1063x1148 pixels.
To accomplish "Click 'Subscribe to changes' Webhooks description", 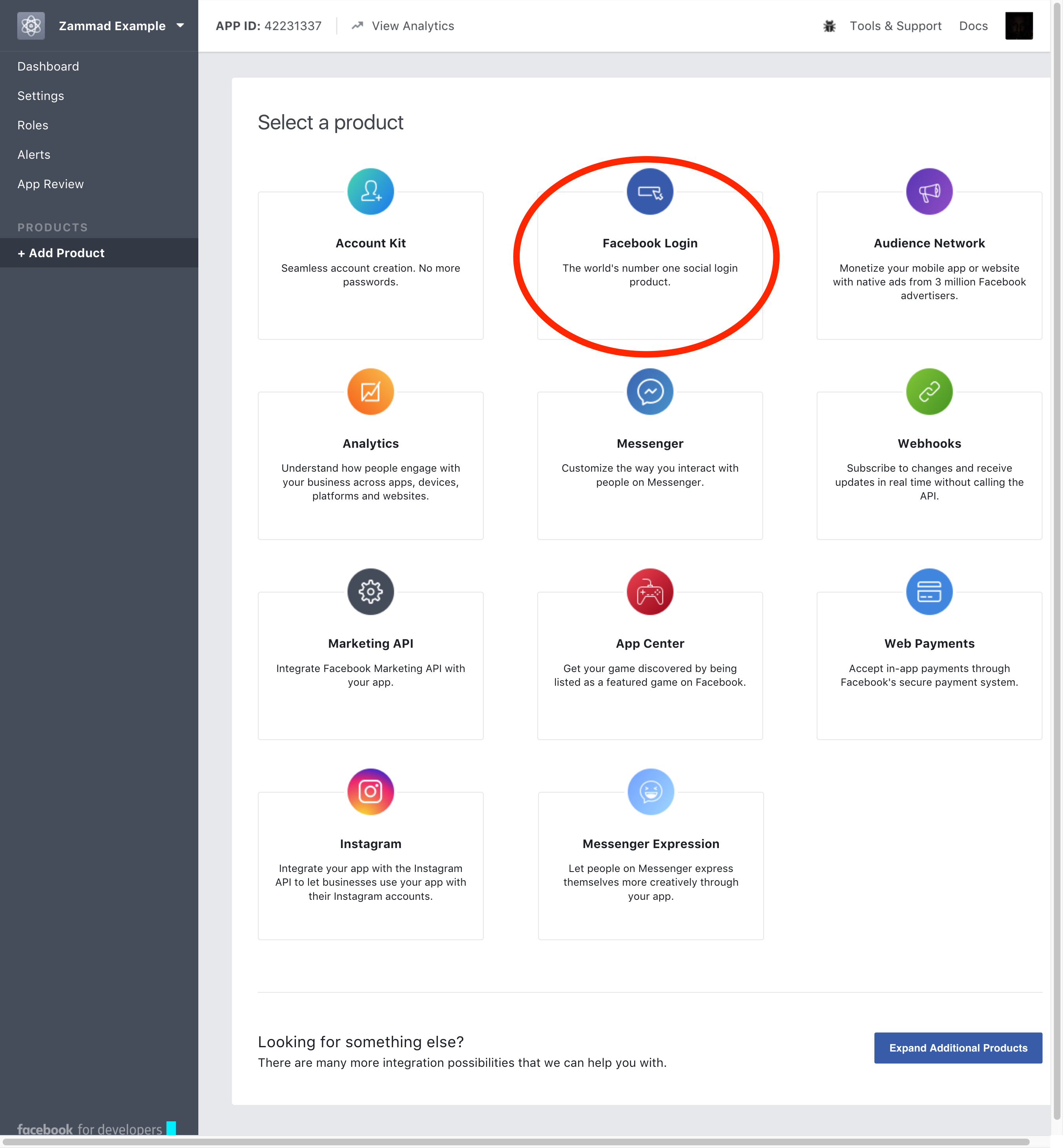I will click(x=929, y=482).
